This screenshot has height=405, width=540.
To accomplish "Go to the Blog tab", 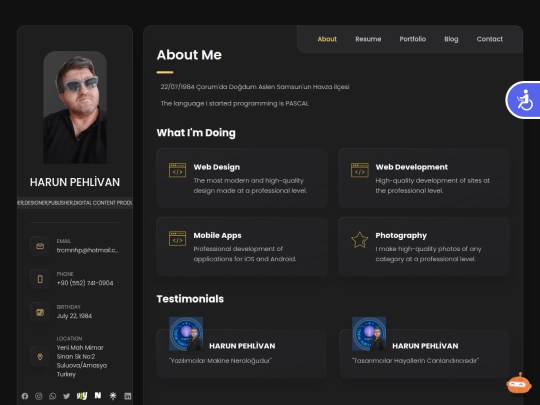I will (x=451, y=39).
